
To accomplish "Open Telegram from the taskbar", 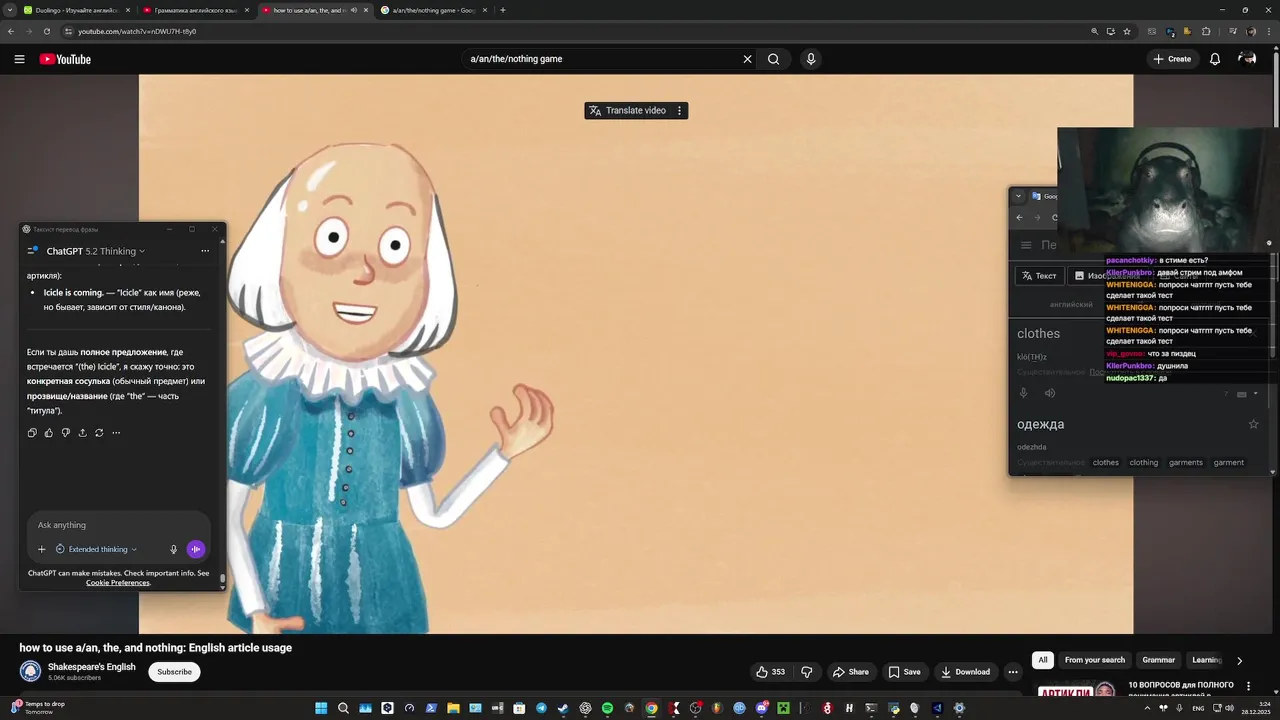I will [x=541, y=708].
